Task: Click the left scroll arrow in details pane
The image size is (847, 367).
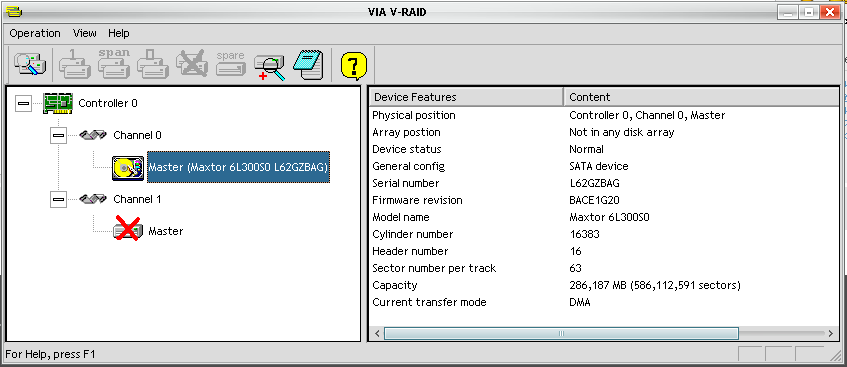Action: pyautogui.click(x=377, y=333)
